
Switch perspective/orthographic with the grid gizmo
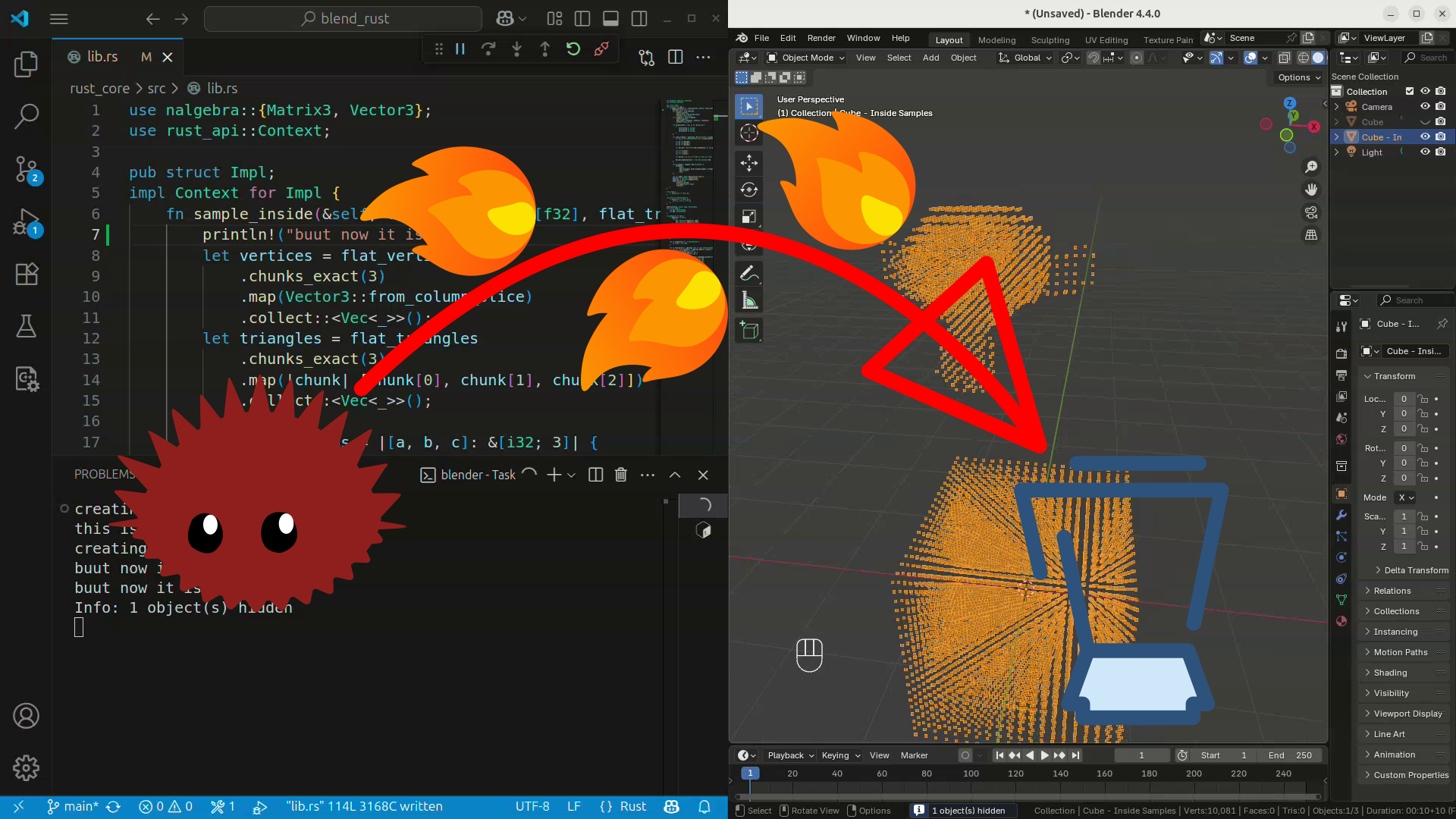[x=1311, y=235]
